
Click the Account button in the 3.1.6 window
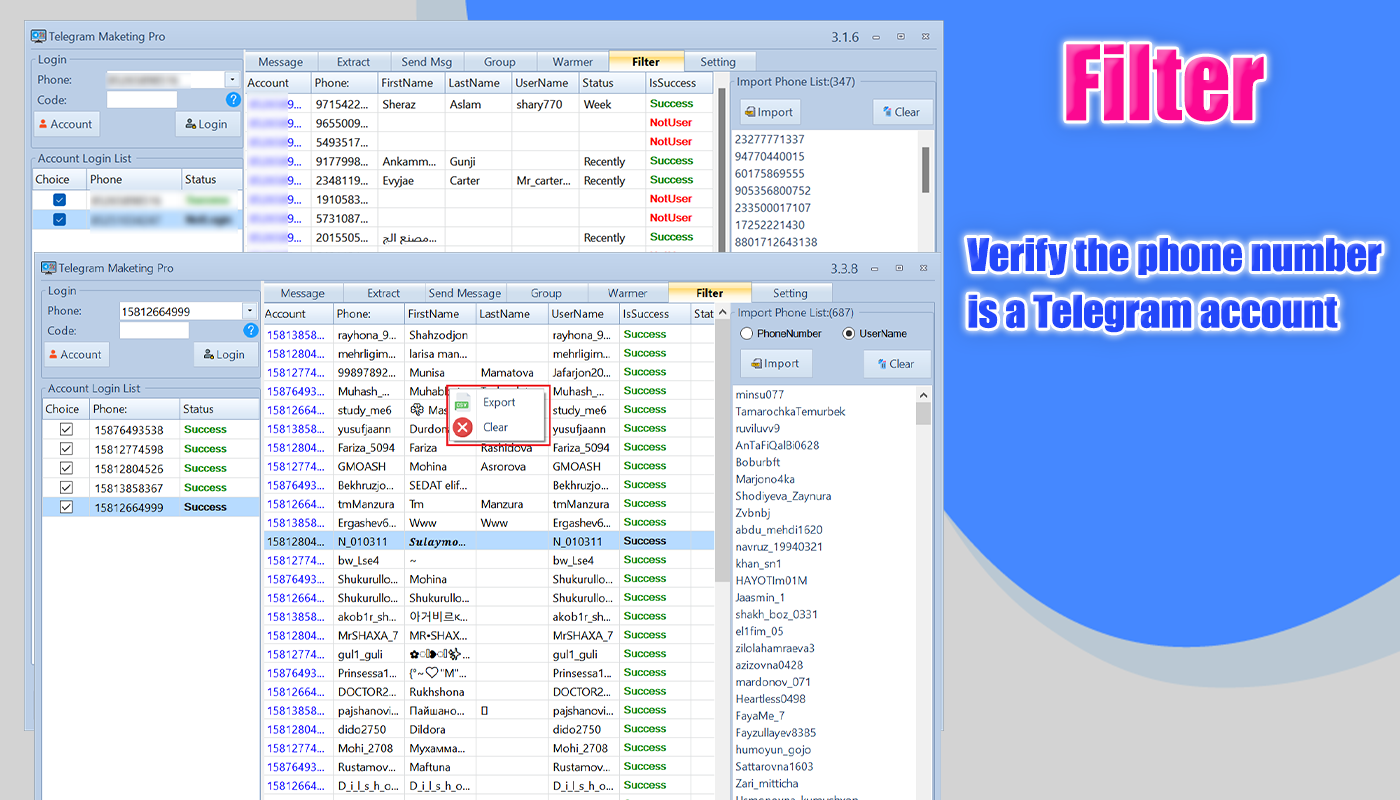(67, 124)
